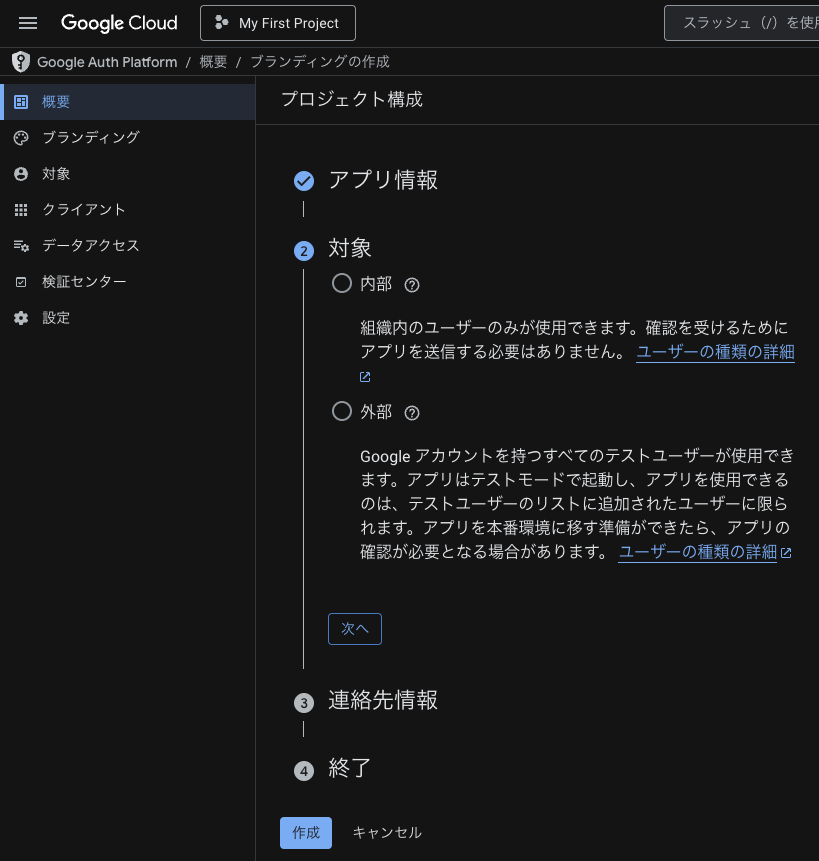The height and width of the screenshot is (861, 819).
Task: Focus the slash search field
Action: [x=742, y=23]
